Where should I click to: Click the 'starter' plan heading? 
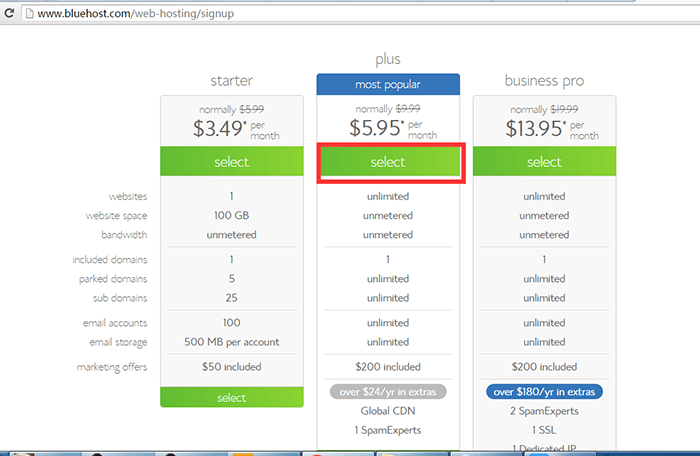(232, 80)
